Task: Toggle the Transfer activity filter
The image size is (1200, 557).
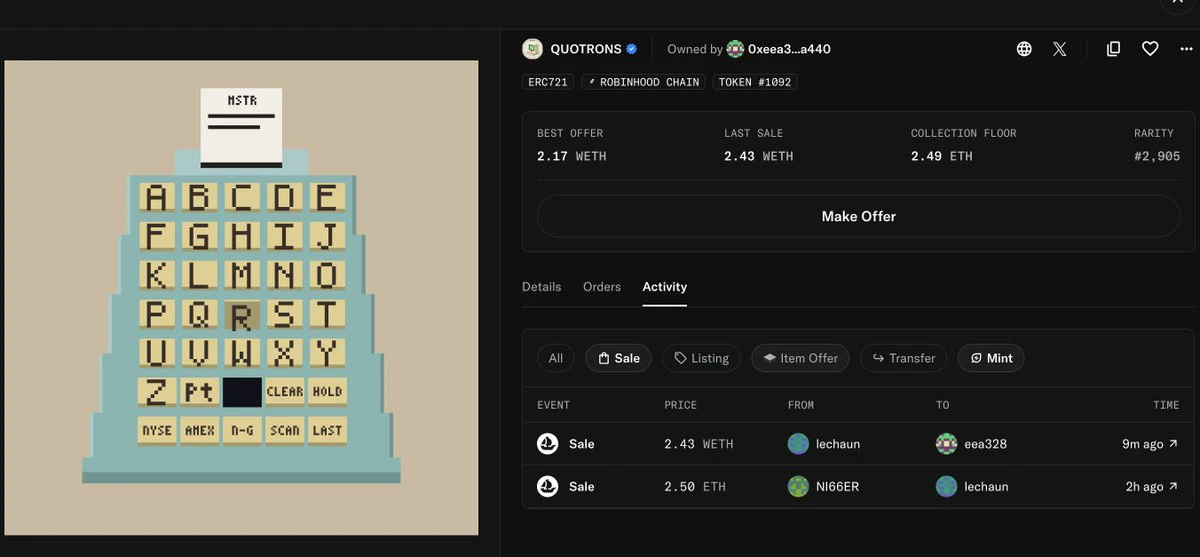Action: click(x=904, y=358)
